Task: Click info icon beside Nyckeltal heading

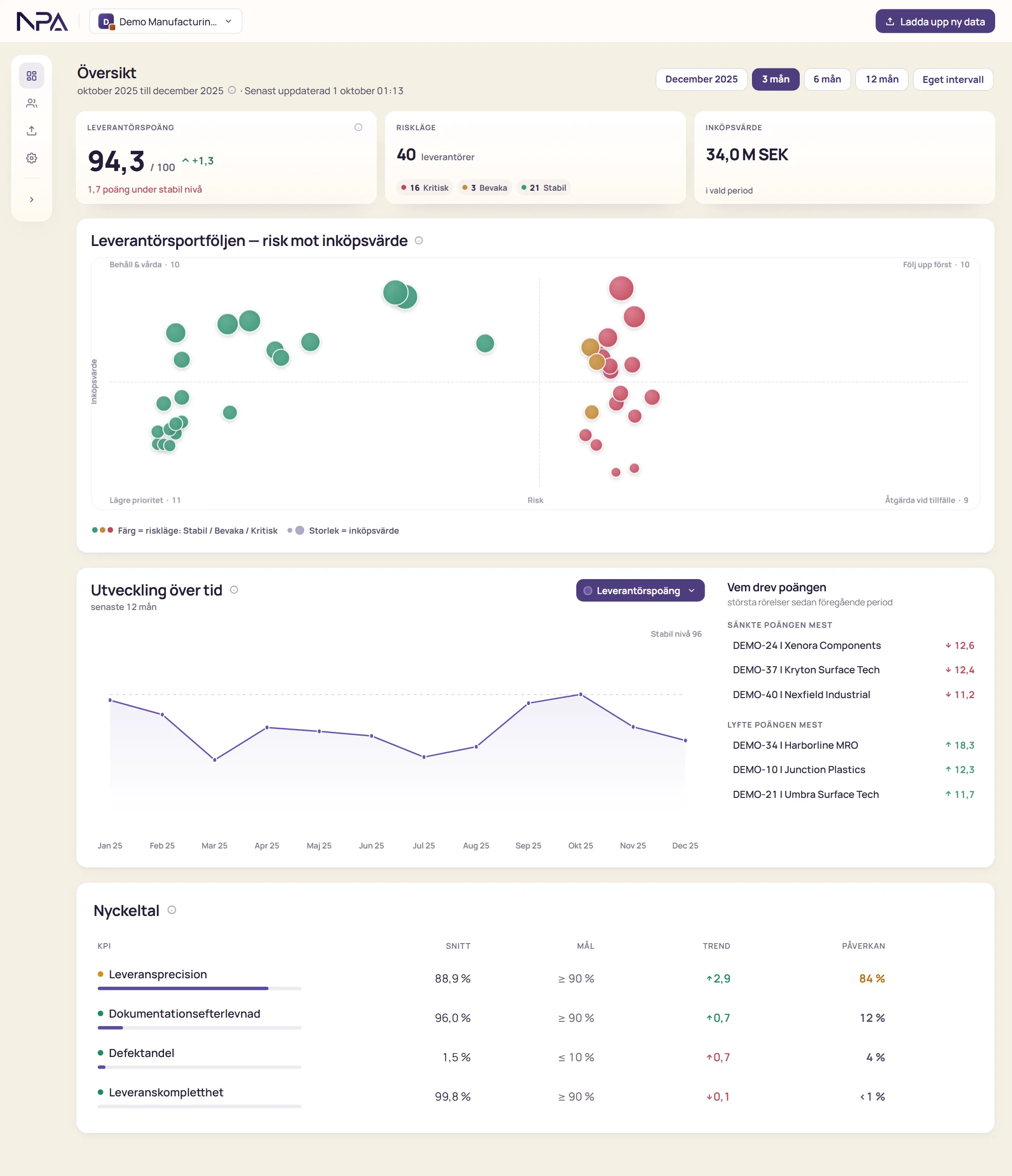Action: click(172, 910)
